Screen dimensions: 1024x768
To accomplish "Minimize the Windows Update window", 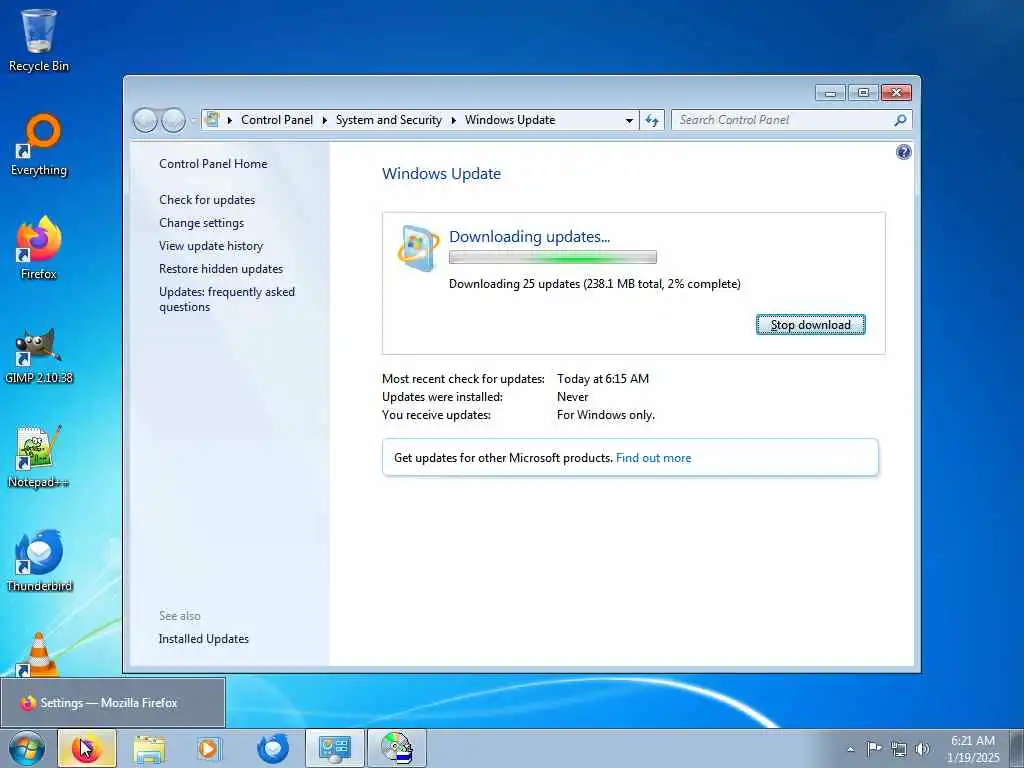I will (830, 93).
